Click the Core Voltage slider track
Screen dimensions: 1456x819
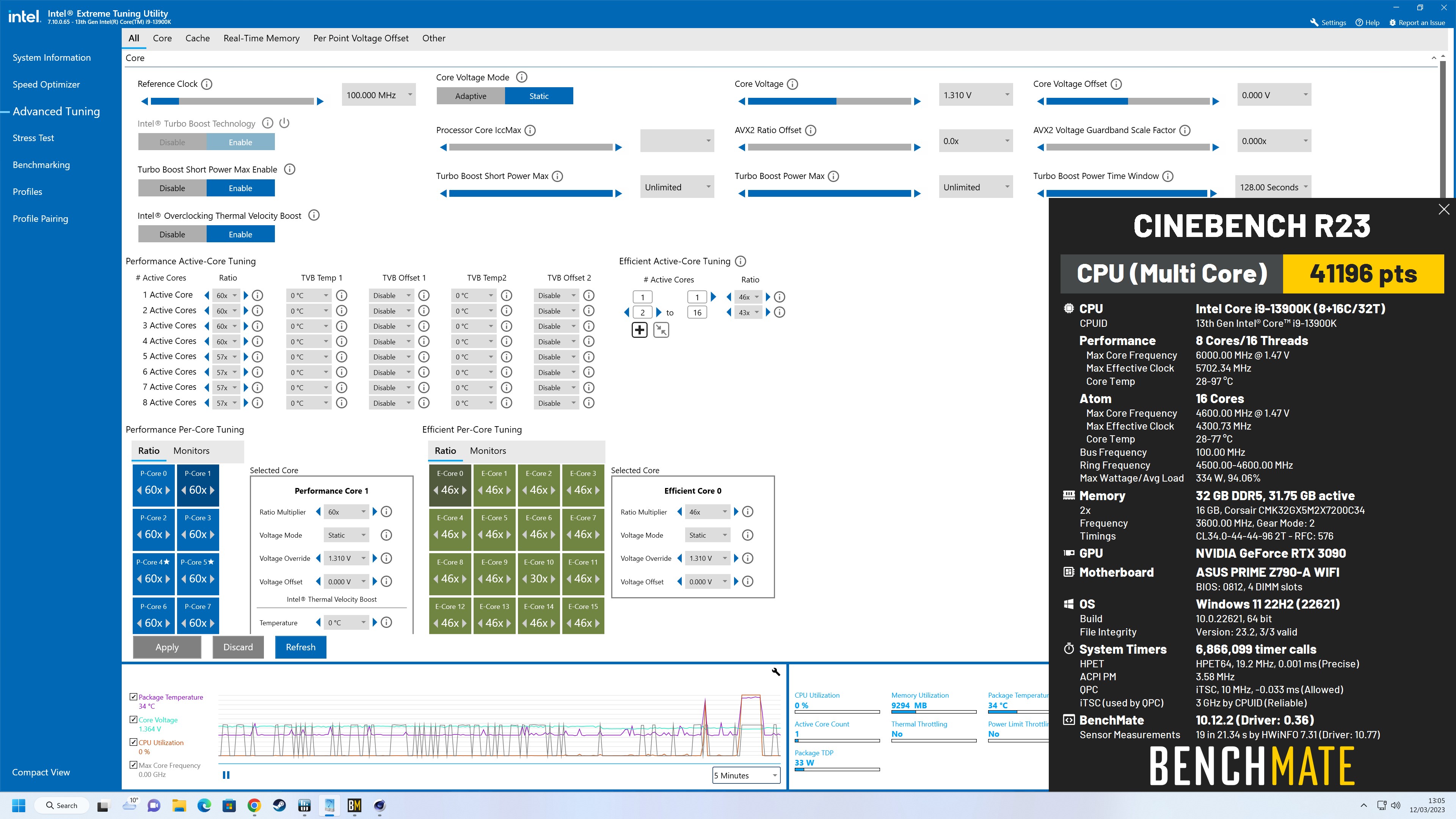(829, 101)
